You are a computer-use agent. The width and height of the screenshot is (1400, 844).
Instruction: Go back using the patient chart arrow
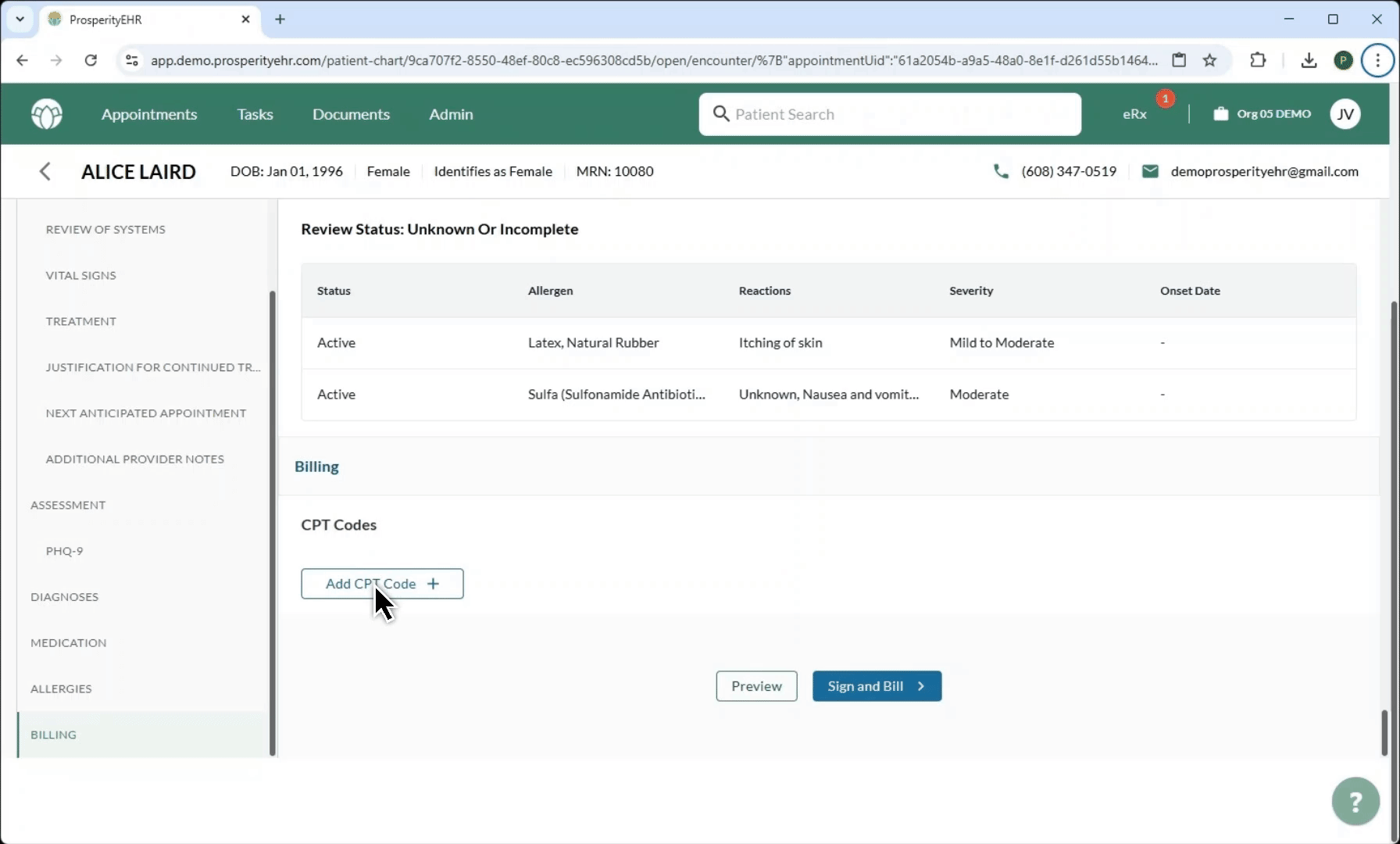tap(45, 172)
